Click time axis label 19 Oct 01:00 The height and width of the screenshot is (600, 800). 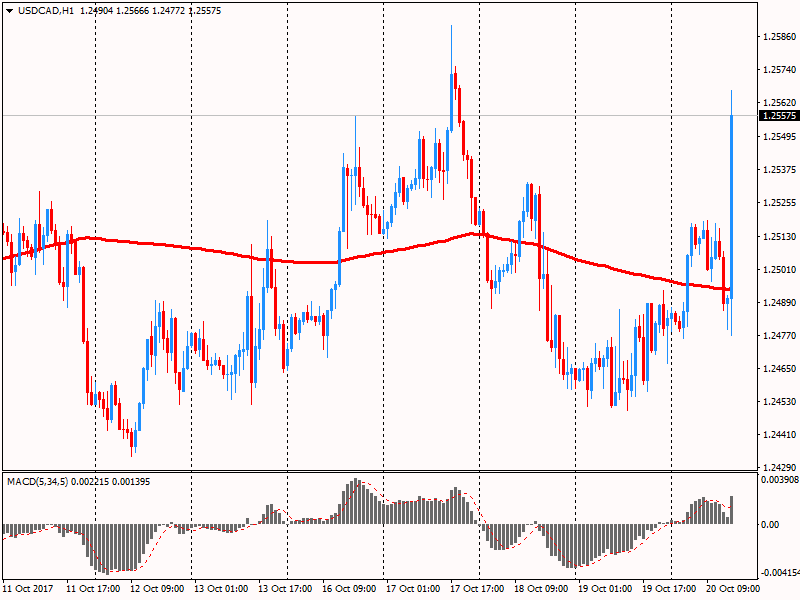pos(605,589)
